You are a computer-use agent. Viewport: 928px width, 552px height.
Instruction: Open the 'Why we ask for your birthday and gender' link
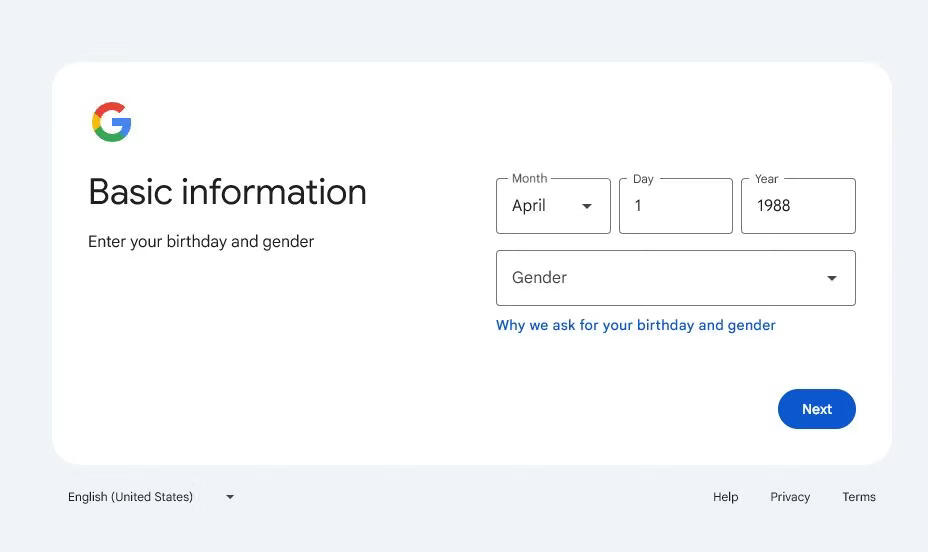[x=635, y=325]
